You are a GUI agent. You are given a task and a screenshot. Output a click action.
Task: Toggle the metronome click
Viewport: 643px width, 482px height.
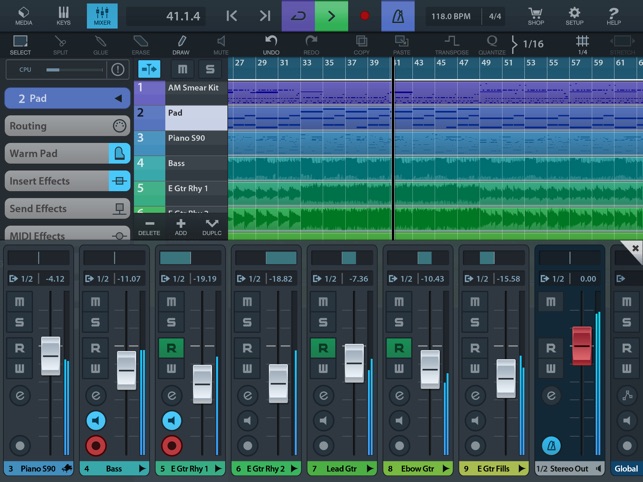pos(397,16)
